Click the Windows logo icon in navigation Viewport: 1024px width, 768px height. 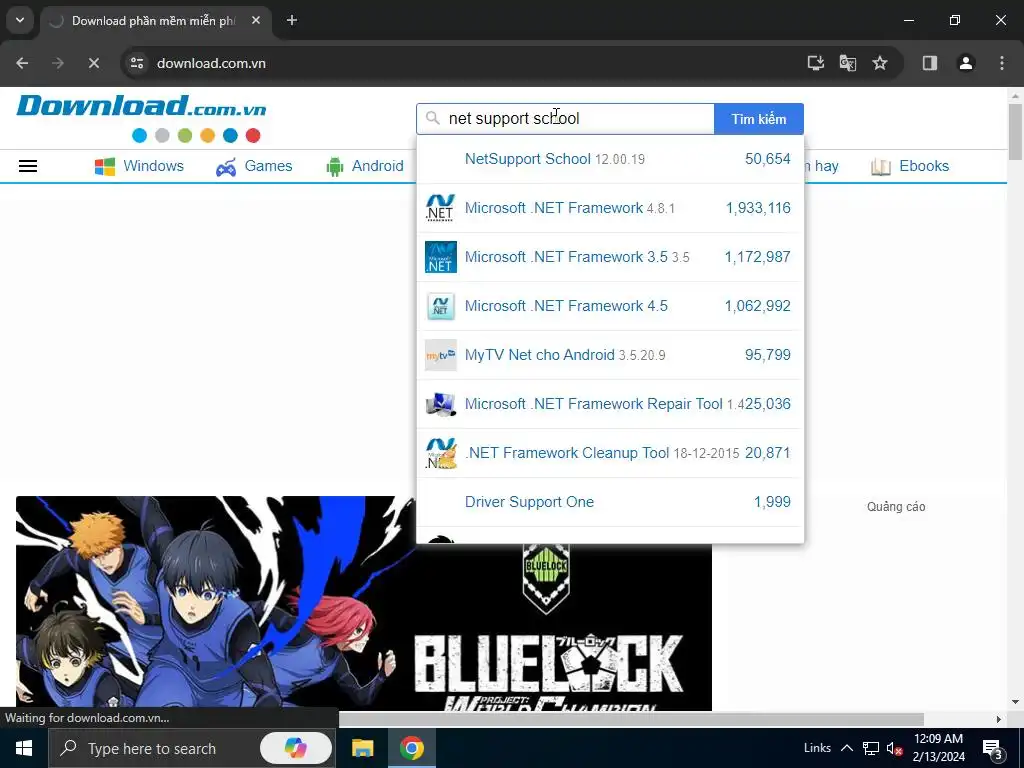point(104,167)
